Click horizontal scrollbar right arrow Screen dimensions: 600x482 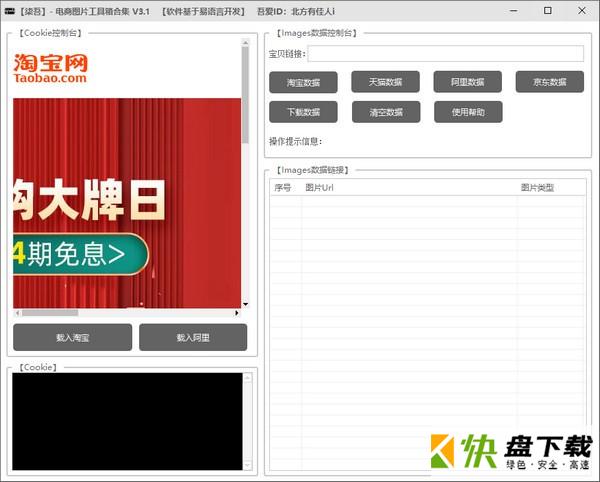pyautogui.click(x=237, y=313)
